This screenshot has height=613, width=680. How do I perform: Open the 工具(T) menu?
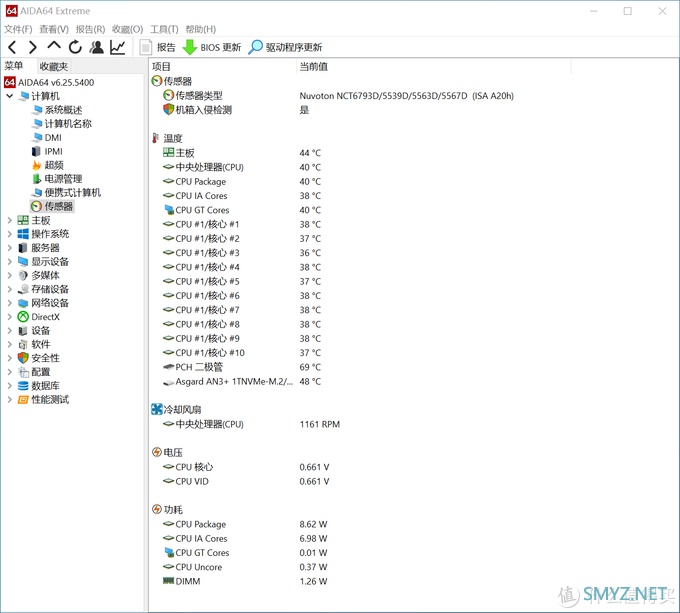pyautogui.click(x=164, y=29)
